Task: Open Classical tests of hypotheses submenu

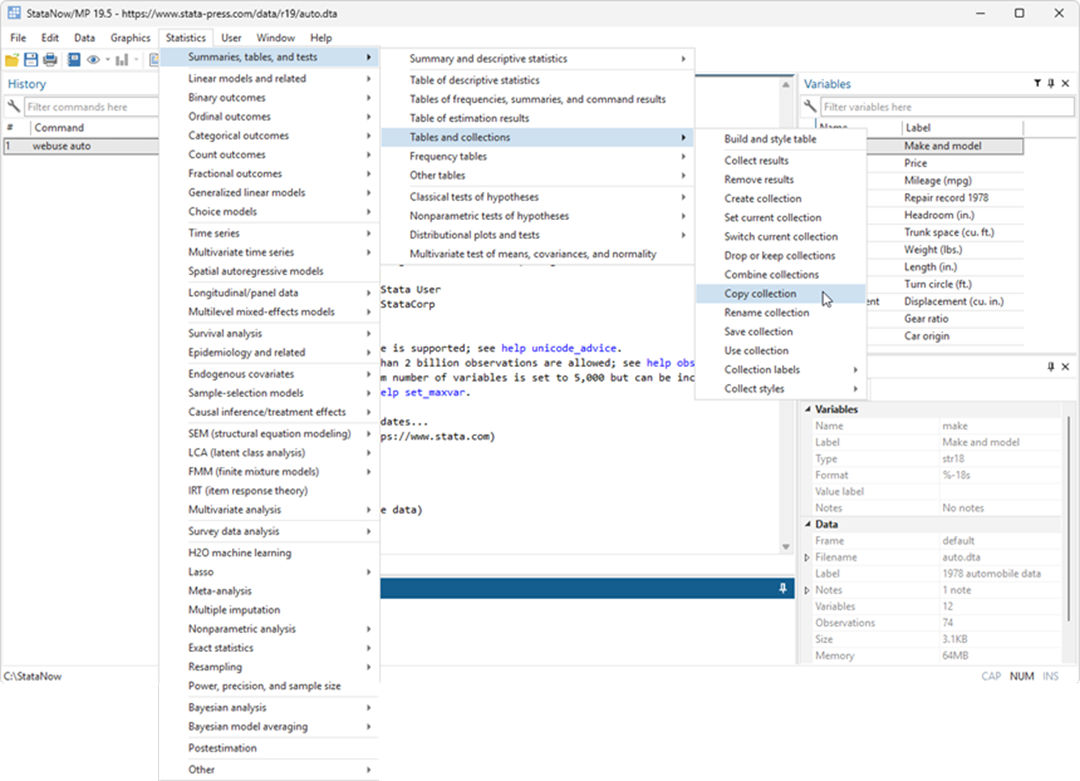Action: (x=537, y=197)
